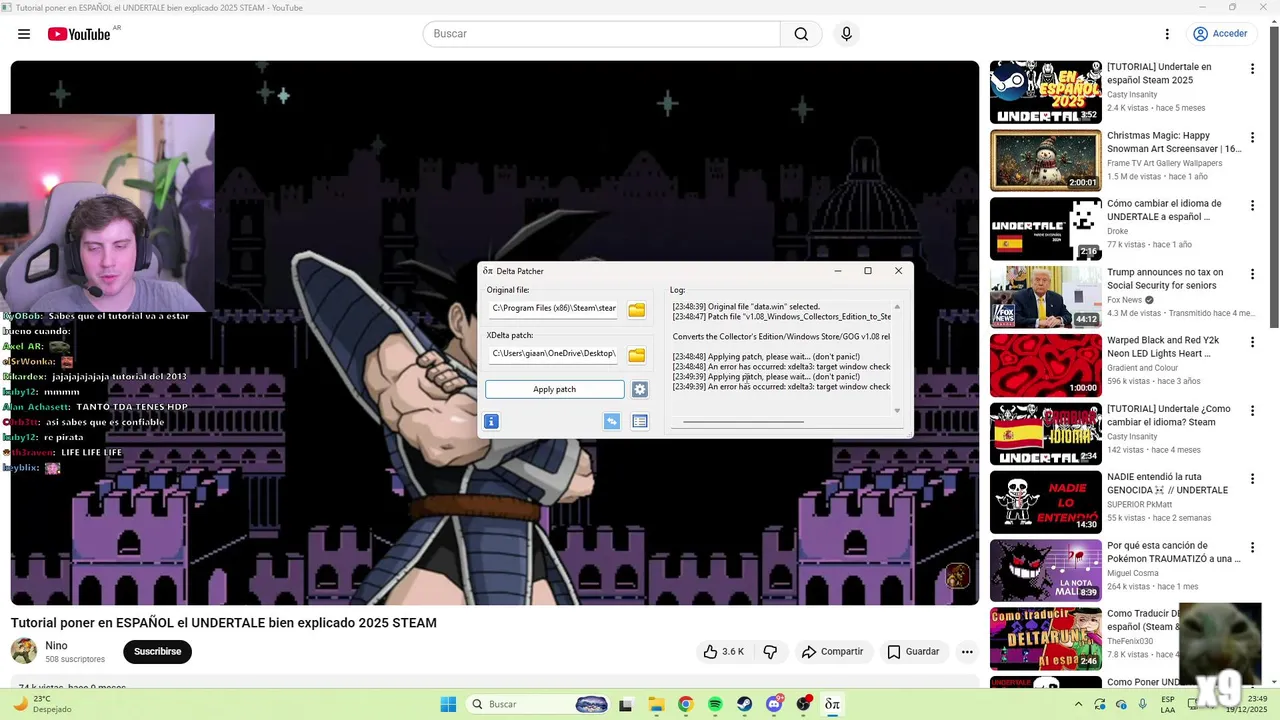The width and height of the screenshot is (1280, 720).
Task: Dislike the video with thumbs-down icon
Action: [x=770, y=652]
